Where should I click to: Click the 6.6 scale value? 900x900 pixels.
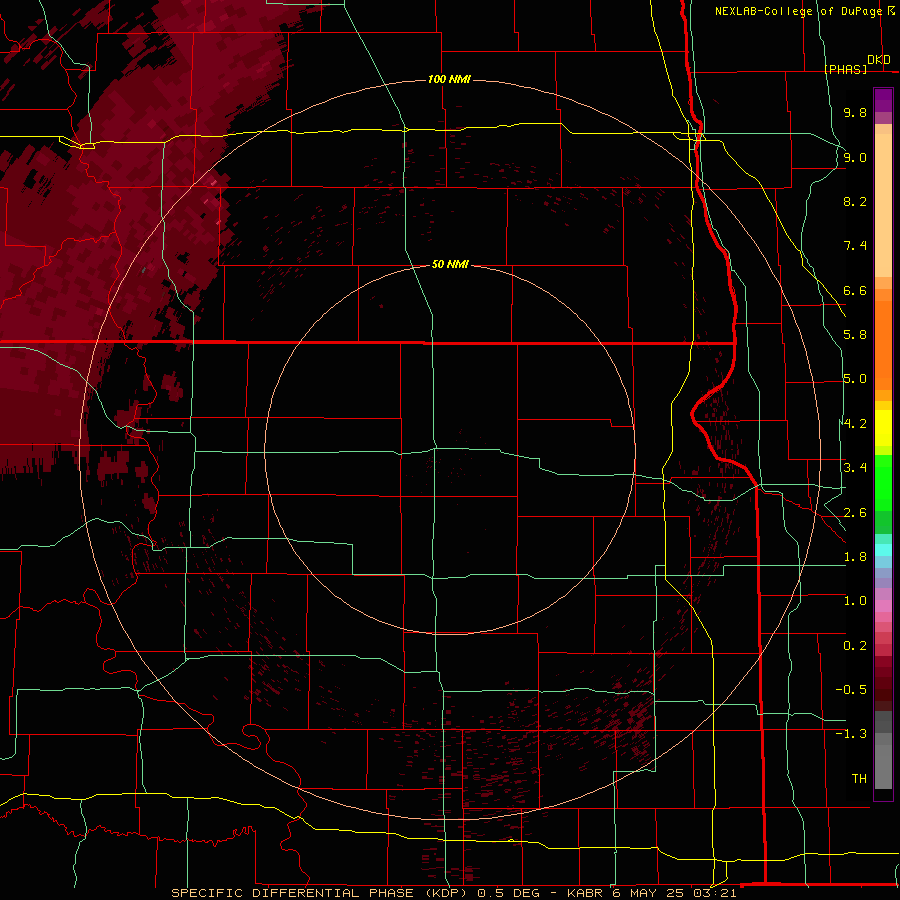click(x=855, y=290)
